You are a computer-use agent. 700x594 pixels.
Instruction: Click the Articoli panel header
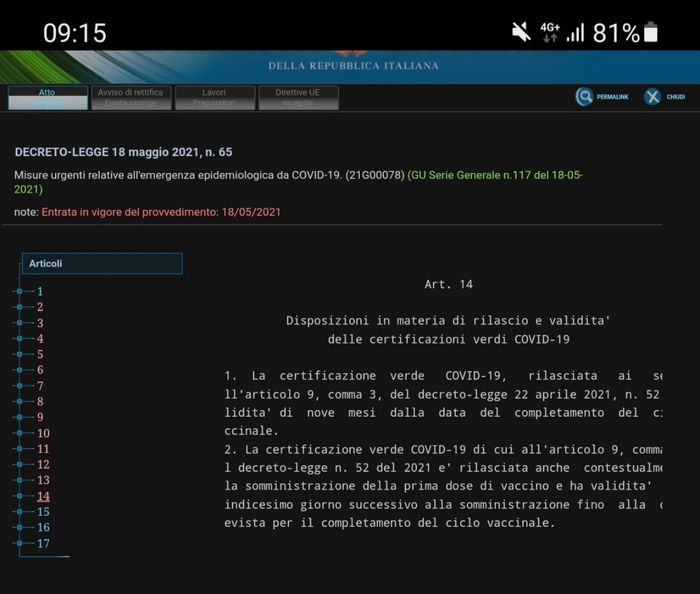pos(102,264)
